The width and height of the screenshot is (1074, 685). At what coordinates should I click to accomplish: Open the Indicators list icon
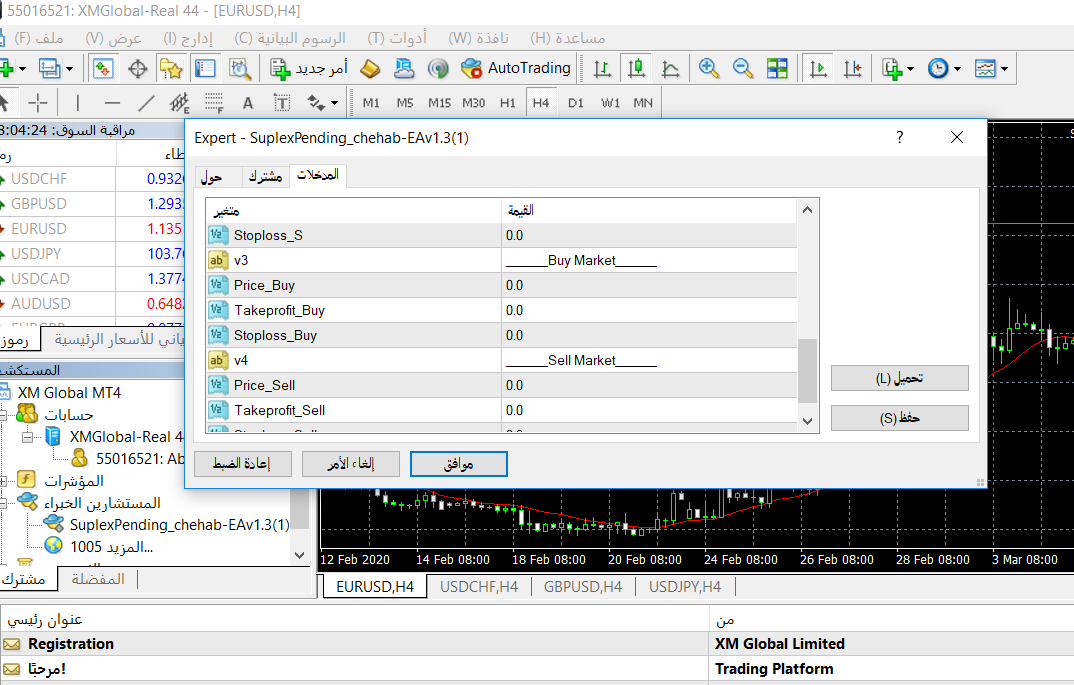(892, 68)
